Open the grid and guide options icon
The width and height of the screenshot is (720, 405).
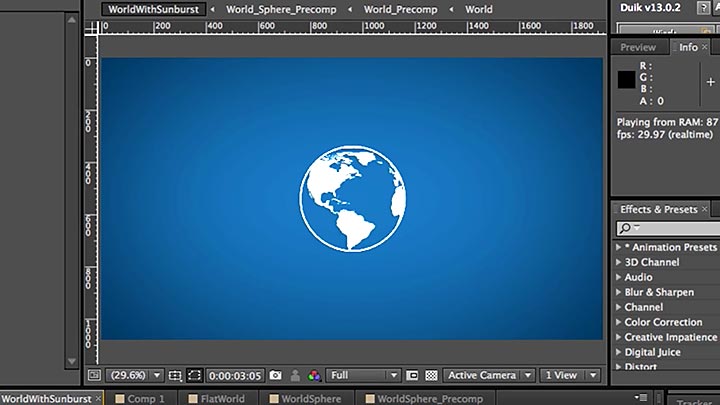(x=175, y=376)
